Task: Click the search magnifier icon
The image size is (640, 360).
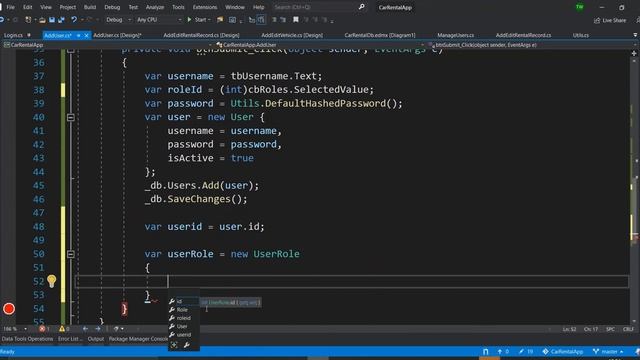Action: point(361,7)
